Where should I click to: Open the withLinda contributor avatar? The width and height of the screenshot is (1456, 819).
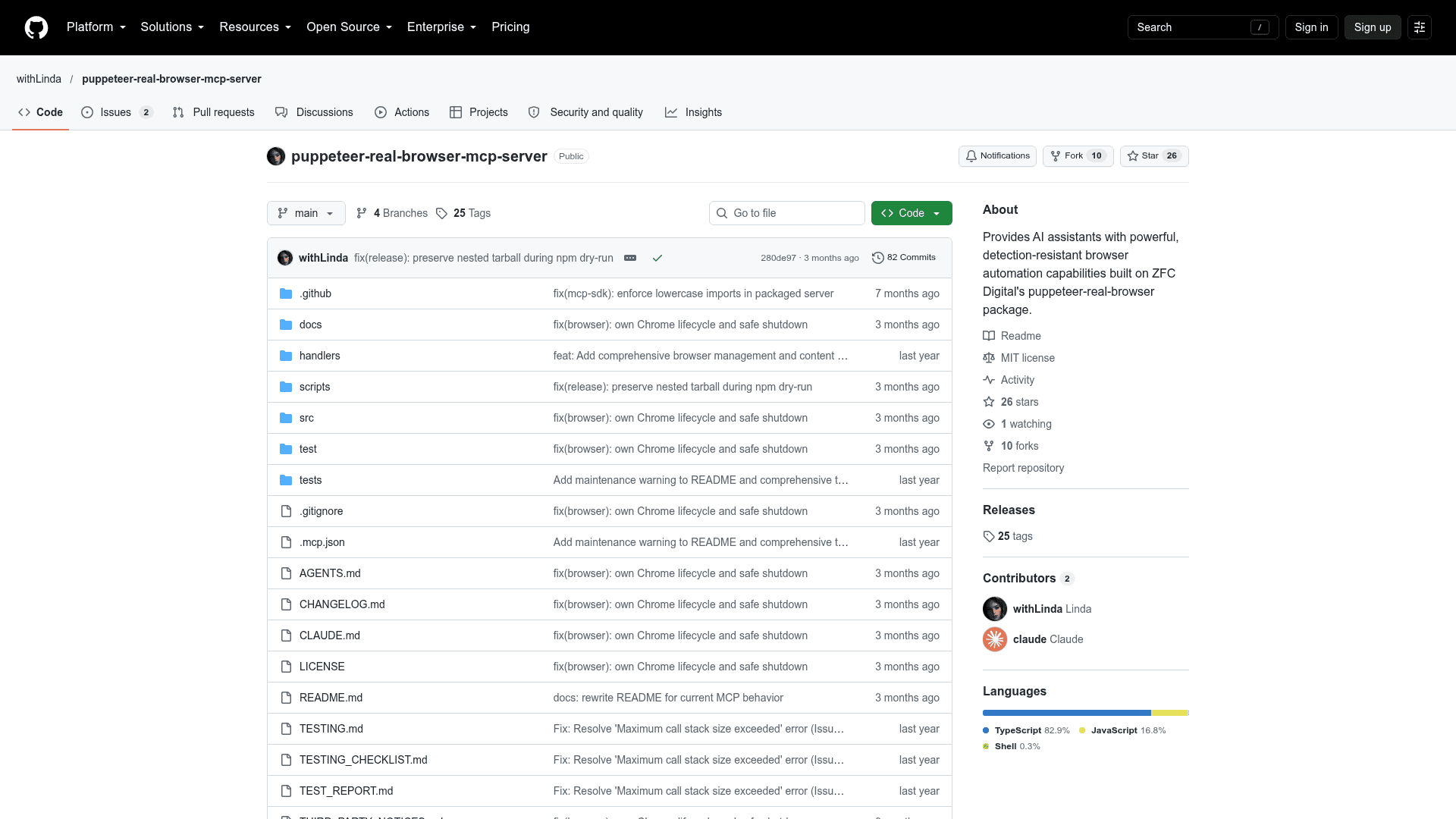click(x=995, y=609)
